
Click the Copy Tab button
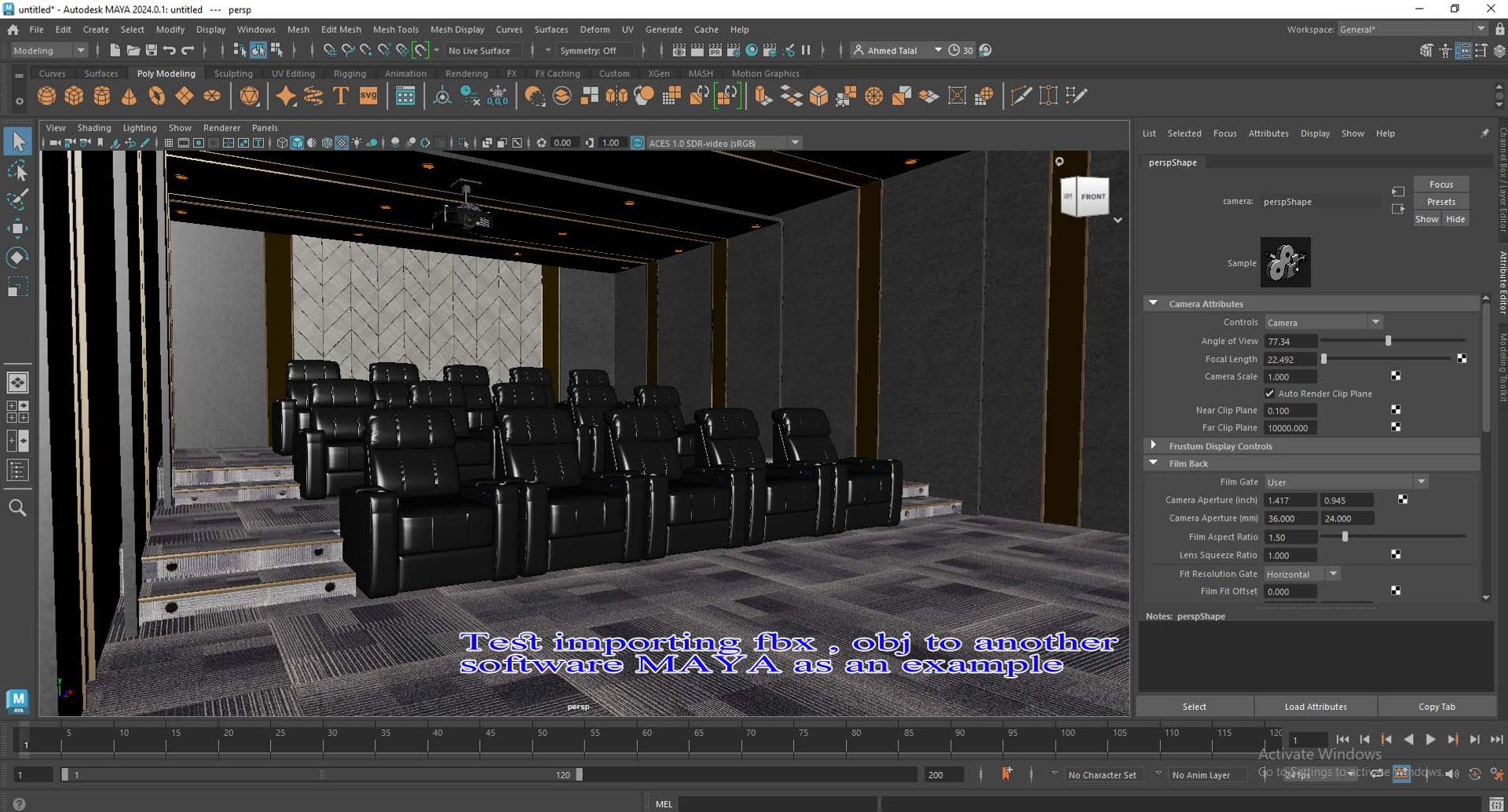[1437, 706]
